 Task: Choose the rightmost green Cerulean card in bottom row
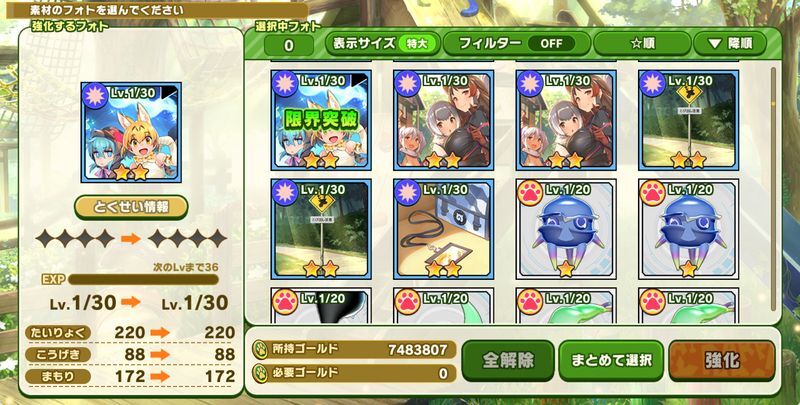[688, 305]
